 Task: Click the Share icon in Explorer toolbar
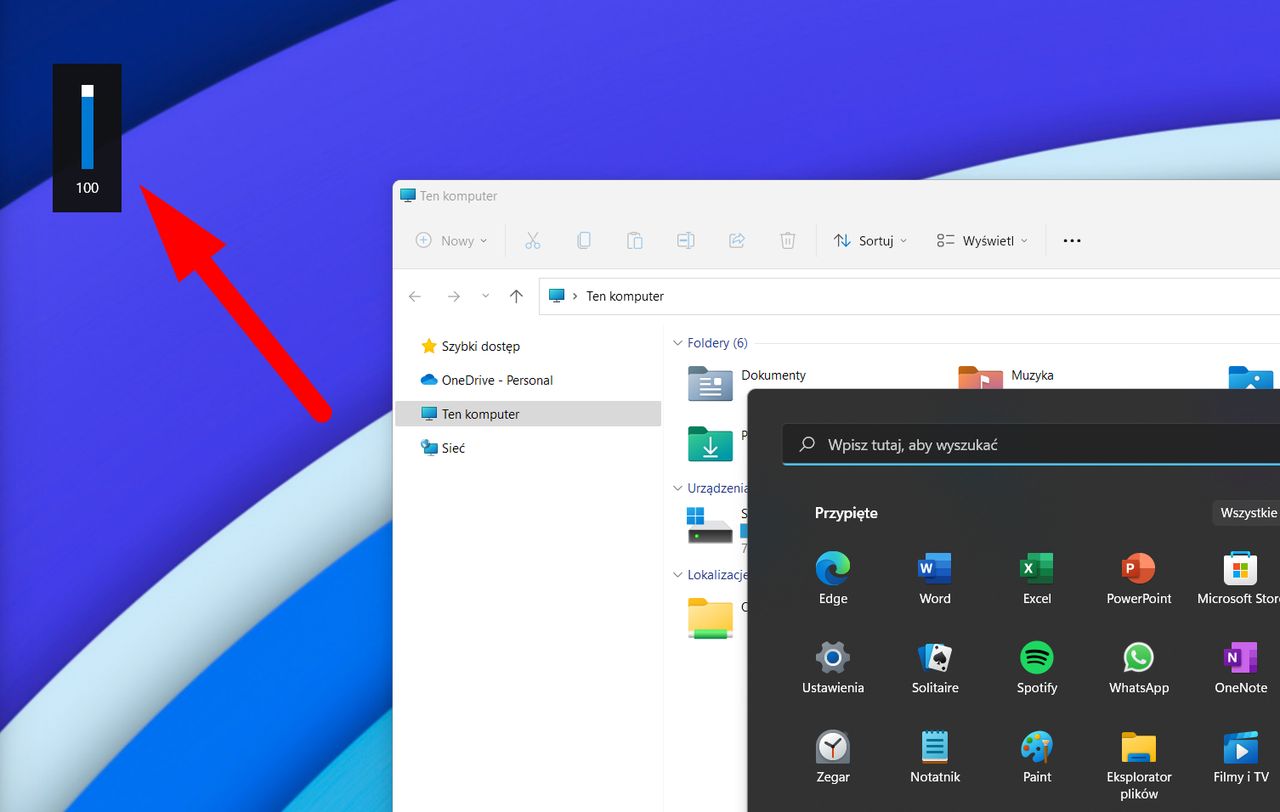click(x=737, y=240)
